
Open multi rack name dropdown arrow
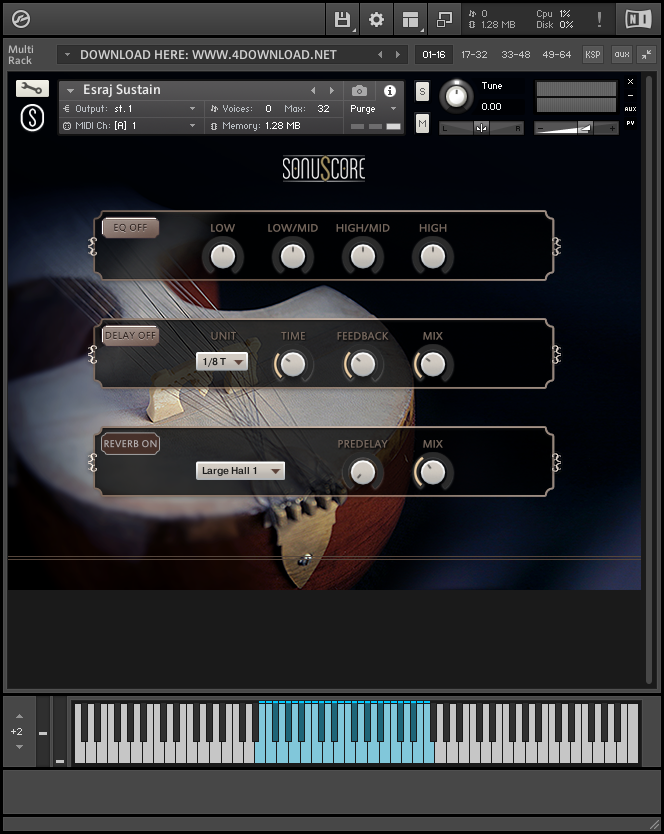tap(67, 54)
